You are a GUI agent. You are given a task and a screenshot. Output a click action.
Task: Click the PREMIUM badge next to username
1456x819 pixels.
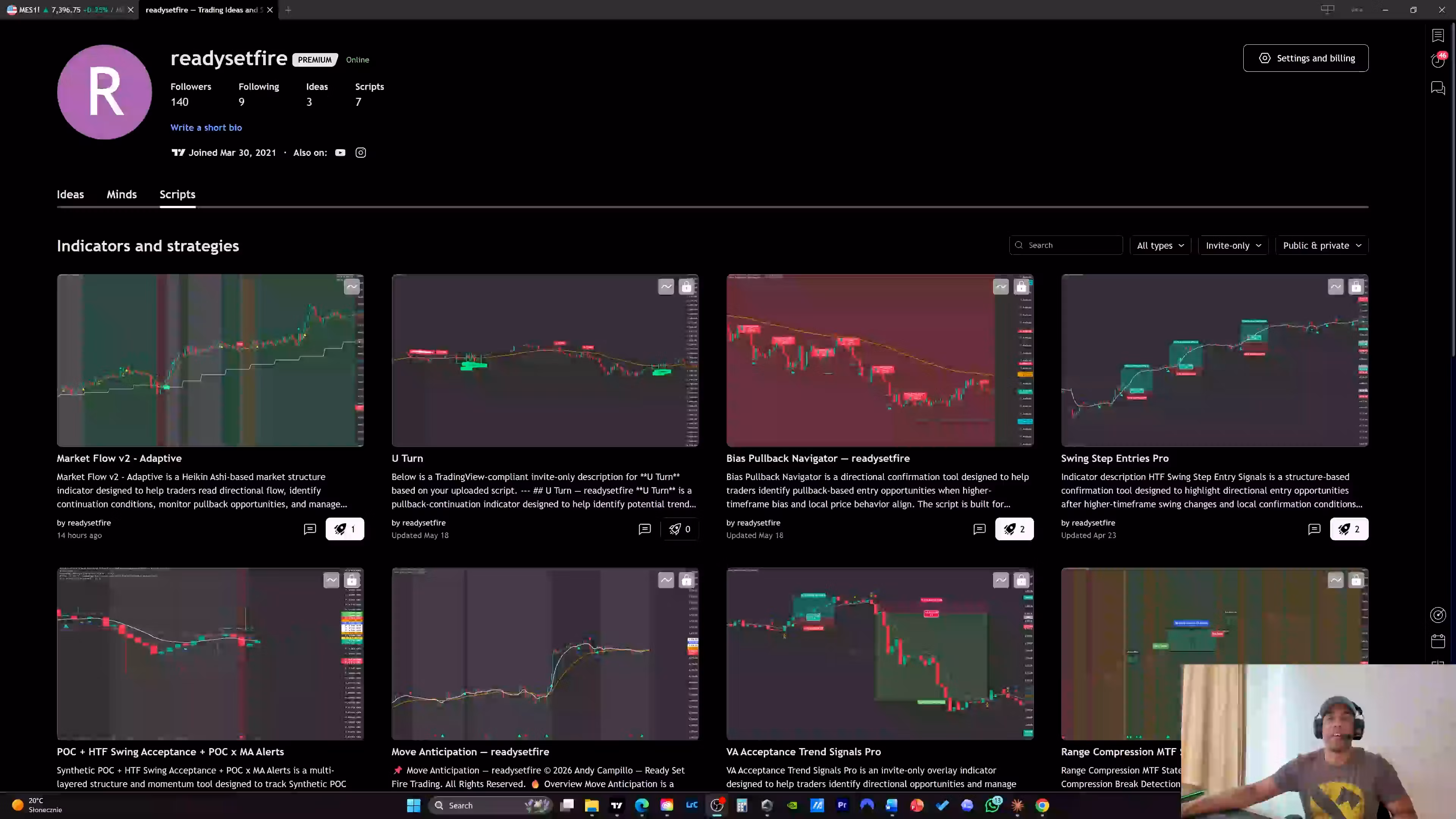pyautogui.click(x=315, y=60)
